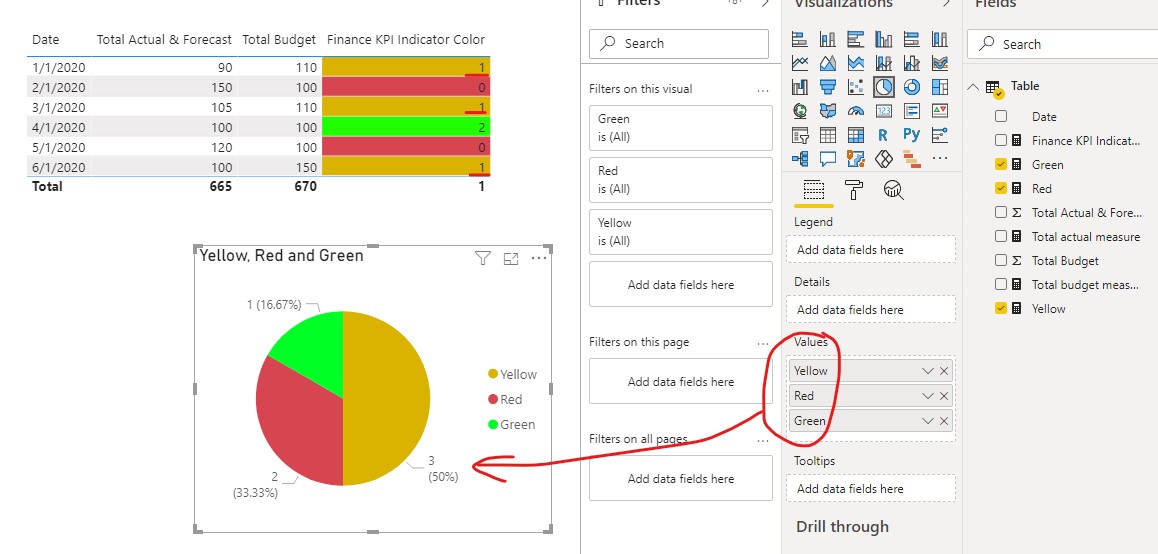This screenshot has width=1158, height=554.
Task: Select the KPI visualization icon
Action: coord(940,111)
